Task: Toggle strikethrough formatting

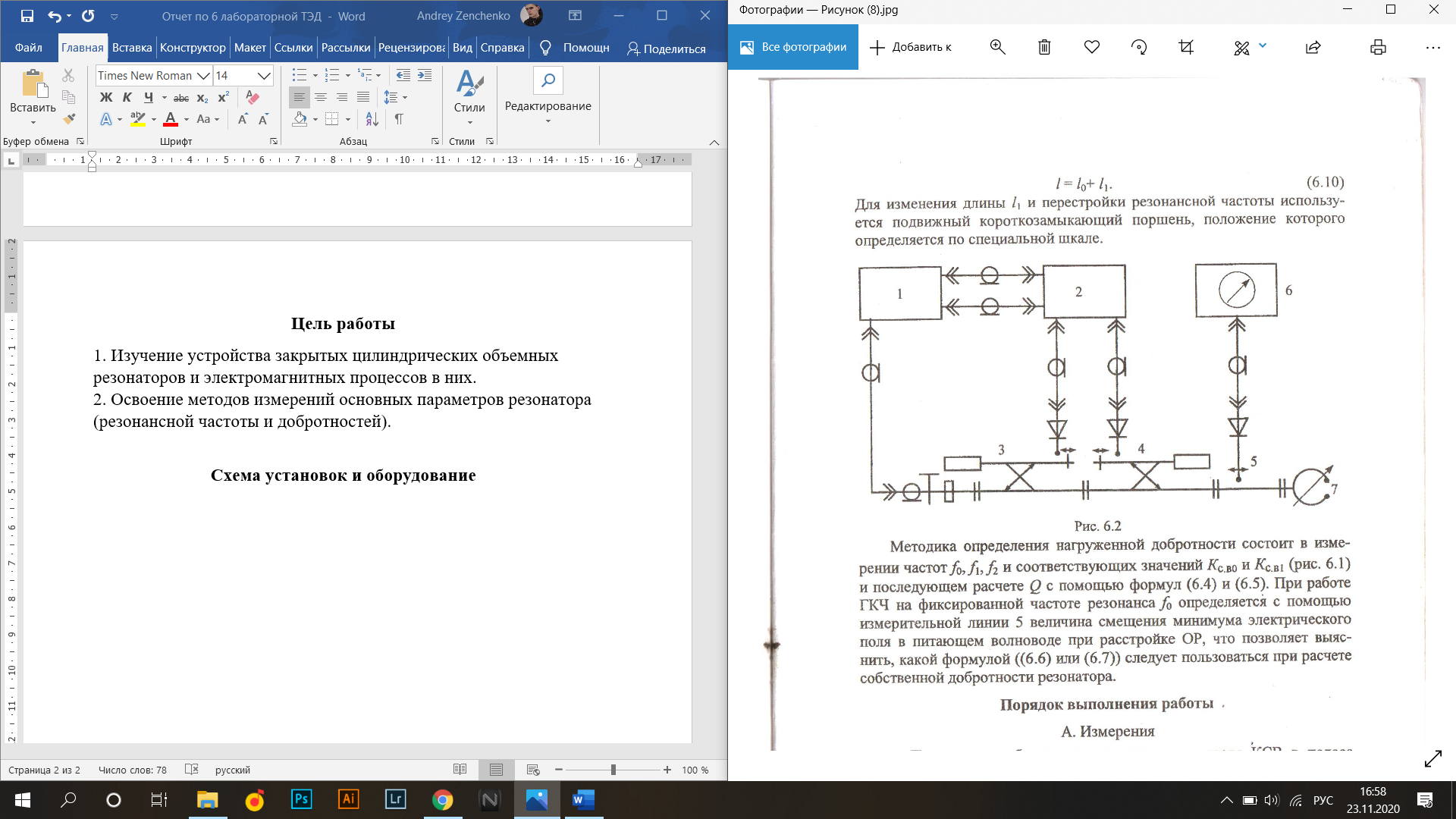Action: coord(180,98)
